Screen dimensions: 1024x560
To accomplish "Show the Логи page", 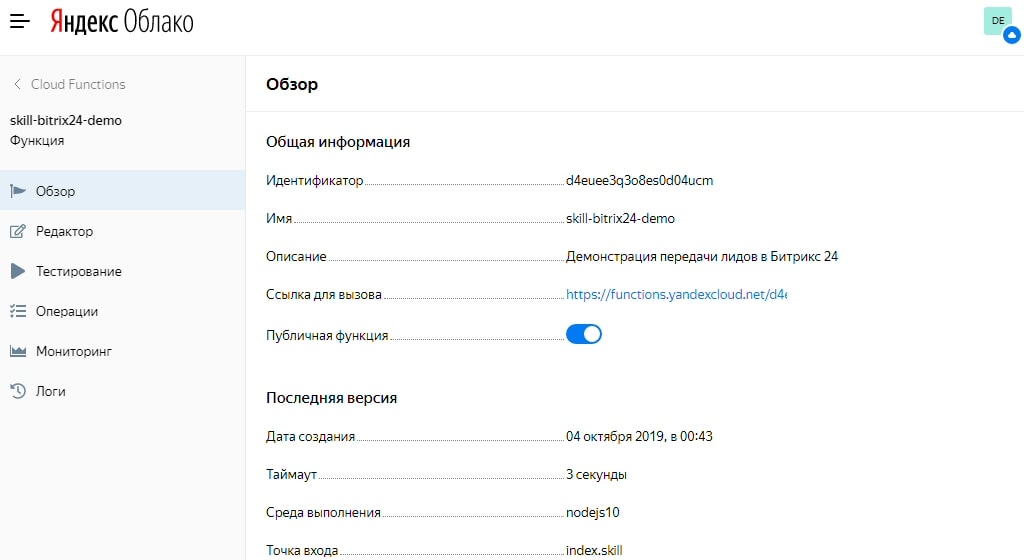I will point(50,391).
